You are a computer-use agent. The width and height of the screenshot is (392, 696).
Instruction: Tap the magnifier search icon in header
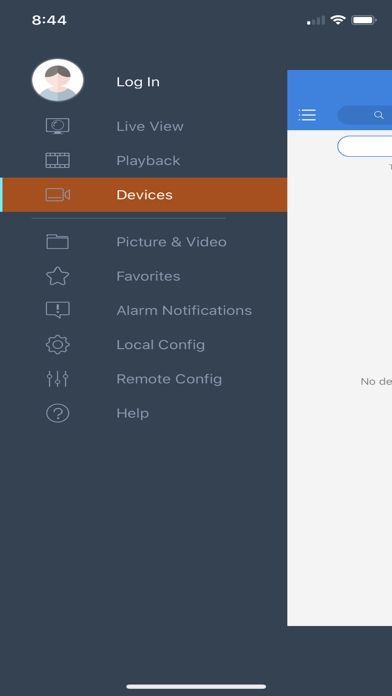(x=379, y=115)
